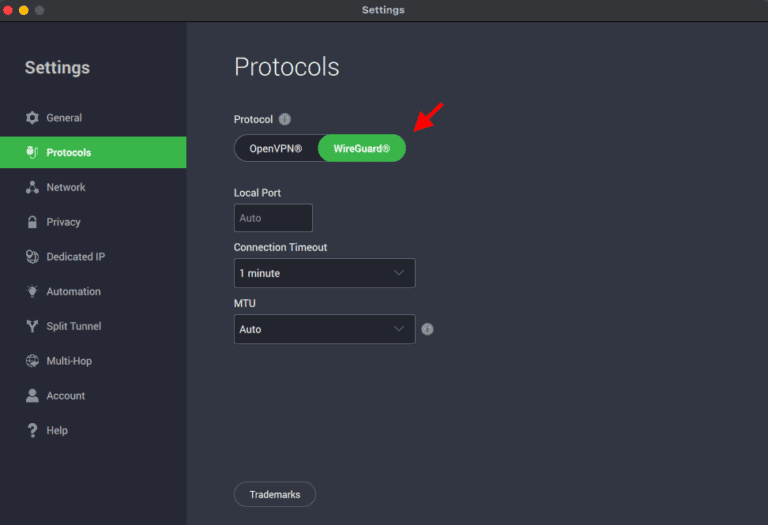Expand the MTU Auto dropdown
This screenshot has width=768, height=525.
tap(324, 329)
